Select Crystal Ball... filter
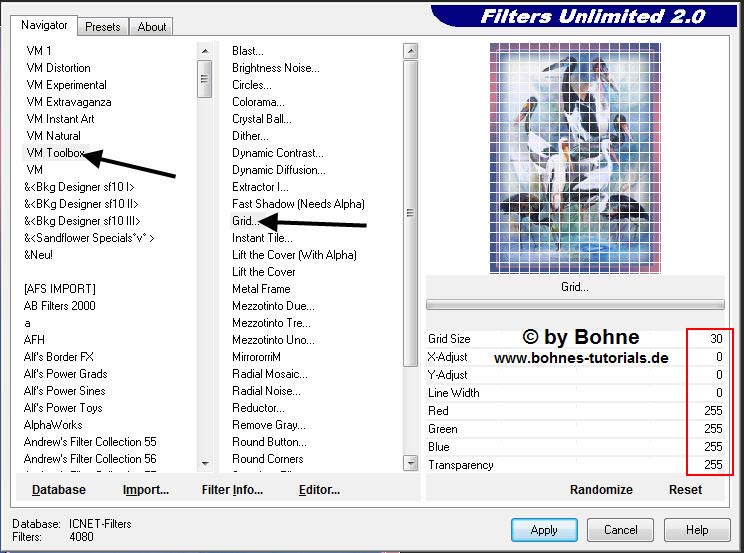The height and width of the screenshot is (553, 744). 263,119
